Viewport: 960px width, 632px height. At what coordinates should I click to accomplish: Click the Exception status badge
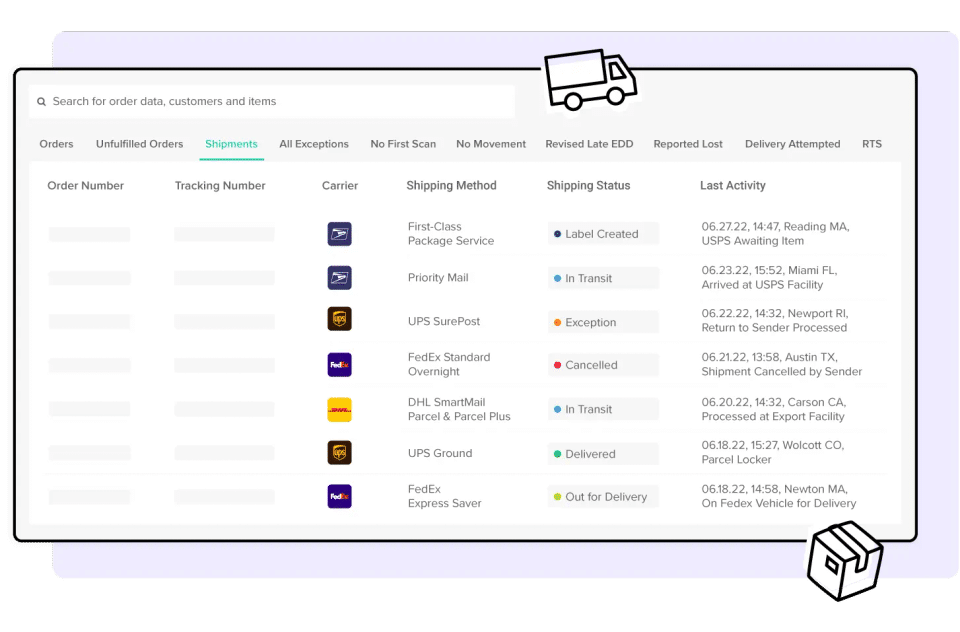point(603,322)
